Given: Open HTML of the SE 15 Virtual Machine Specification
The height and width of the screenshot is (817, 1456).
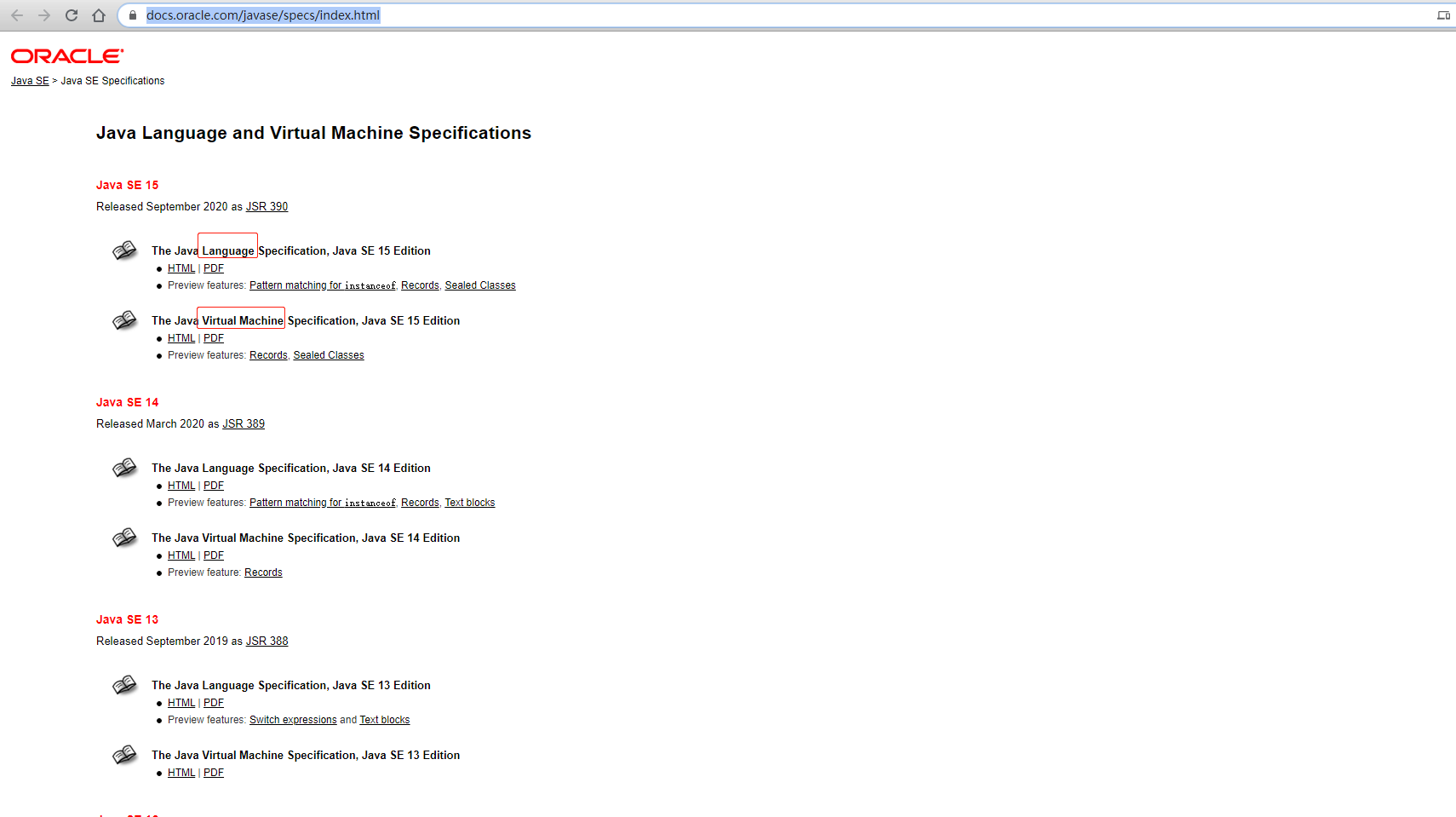Looking at the screenshot, I should [x=181, y=338].
